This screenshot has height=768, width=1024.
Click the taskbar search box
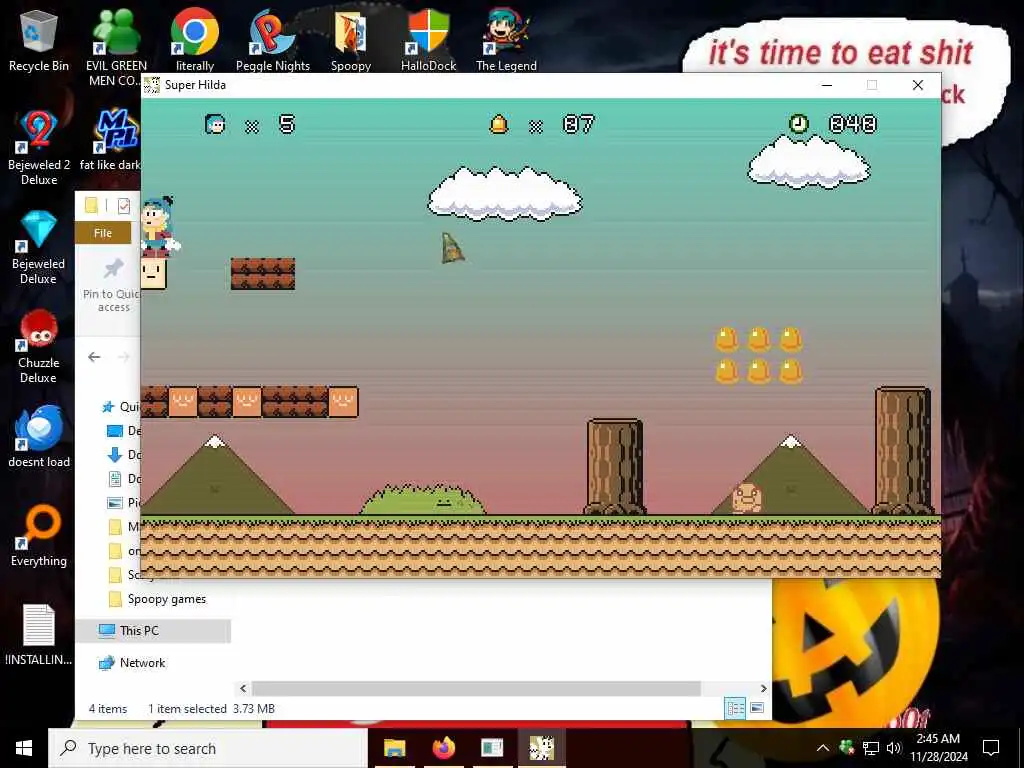tap(208, 748)
